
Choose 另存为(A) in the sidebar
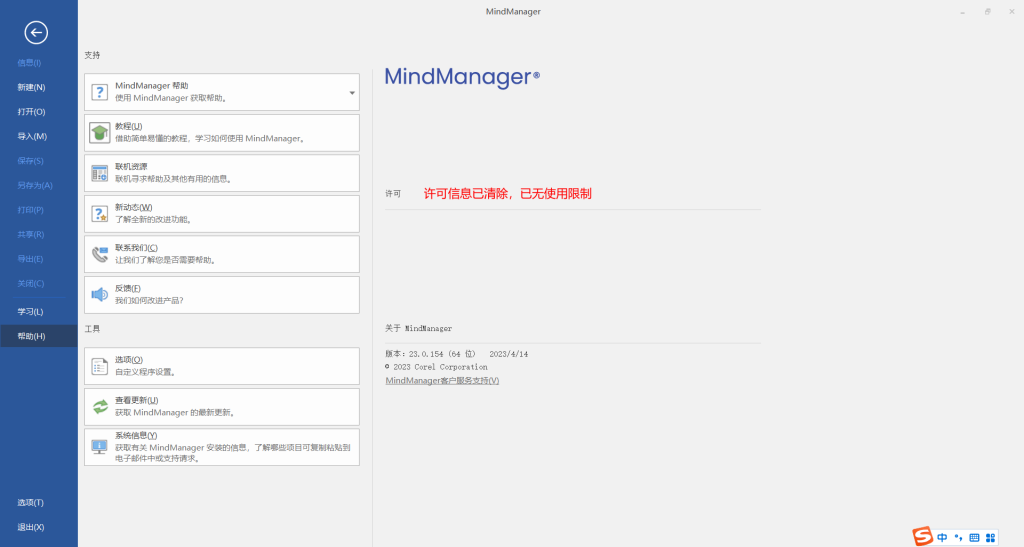point(35,185)
